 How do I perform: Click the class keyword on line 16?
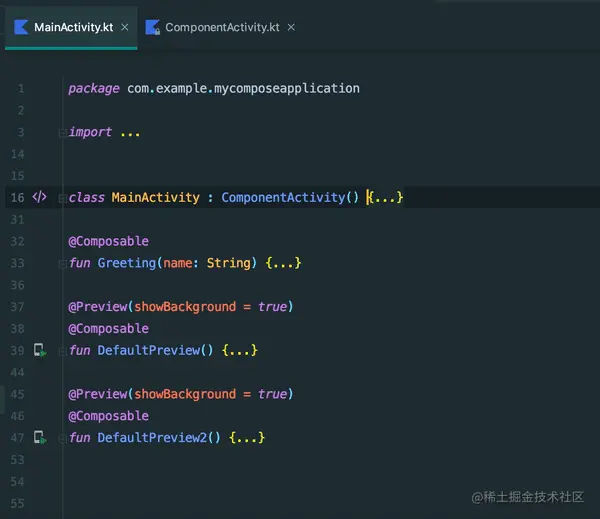coord(86,197)
